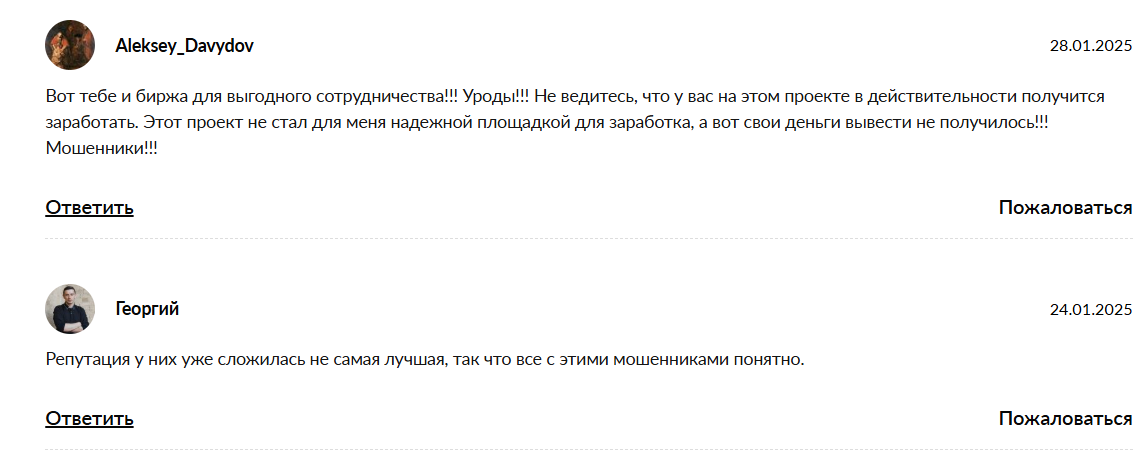Click Георгий's round profile photo

(70, 309)
